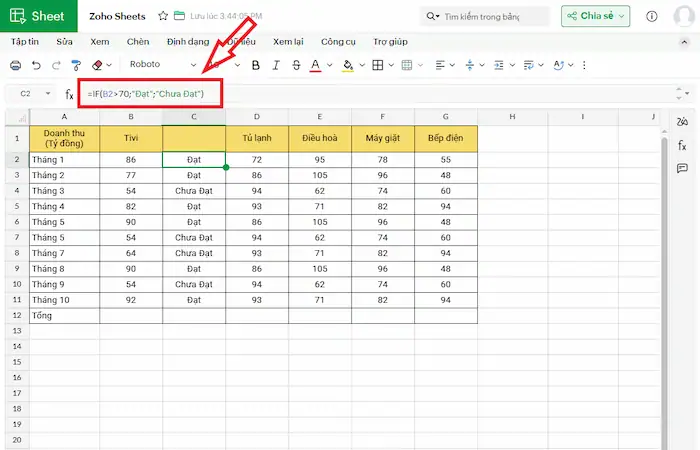Undo the last action
The image size is (700, 450).
click(36, 65)
